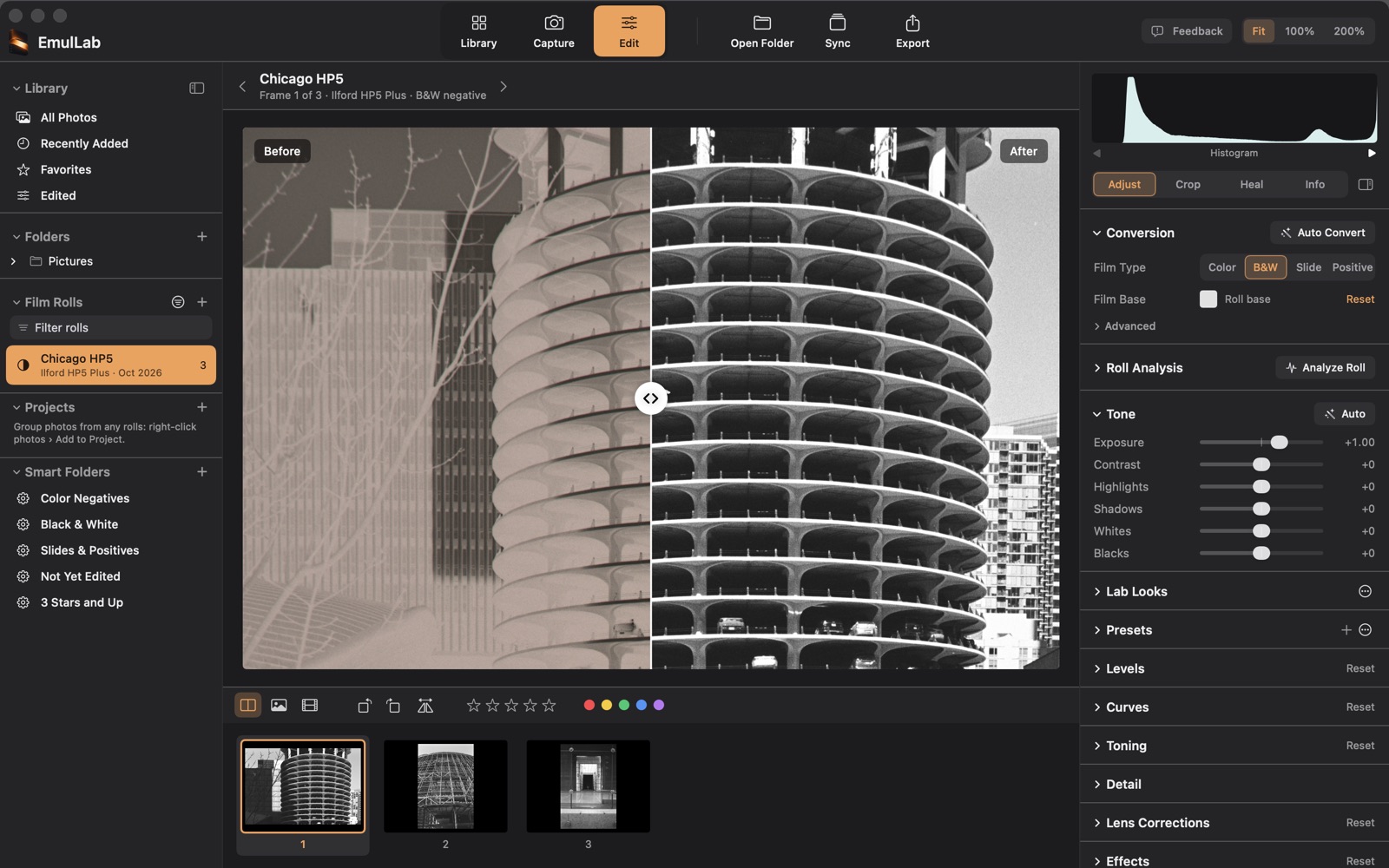
Task: Click the histogram highlight clipping triangle
Action: pos(1372,153)
